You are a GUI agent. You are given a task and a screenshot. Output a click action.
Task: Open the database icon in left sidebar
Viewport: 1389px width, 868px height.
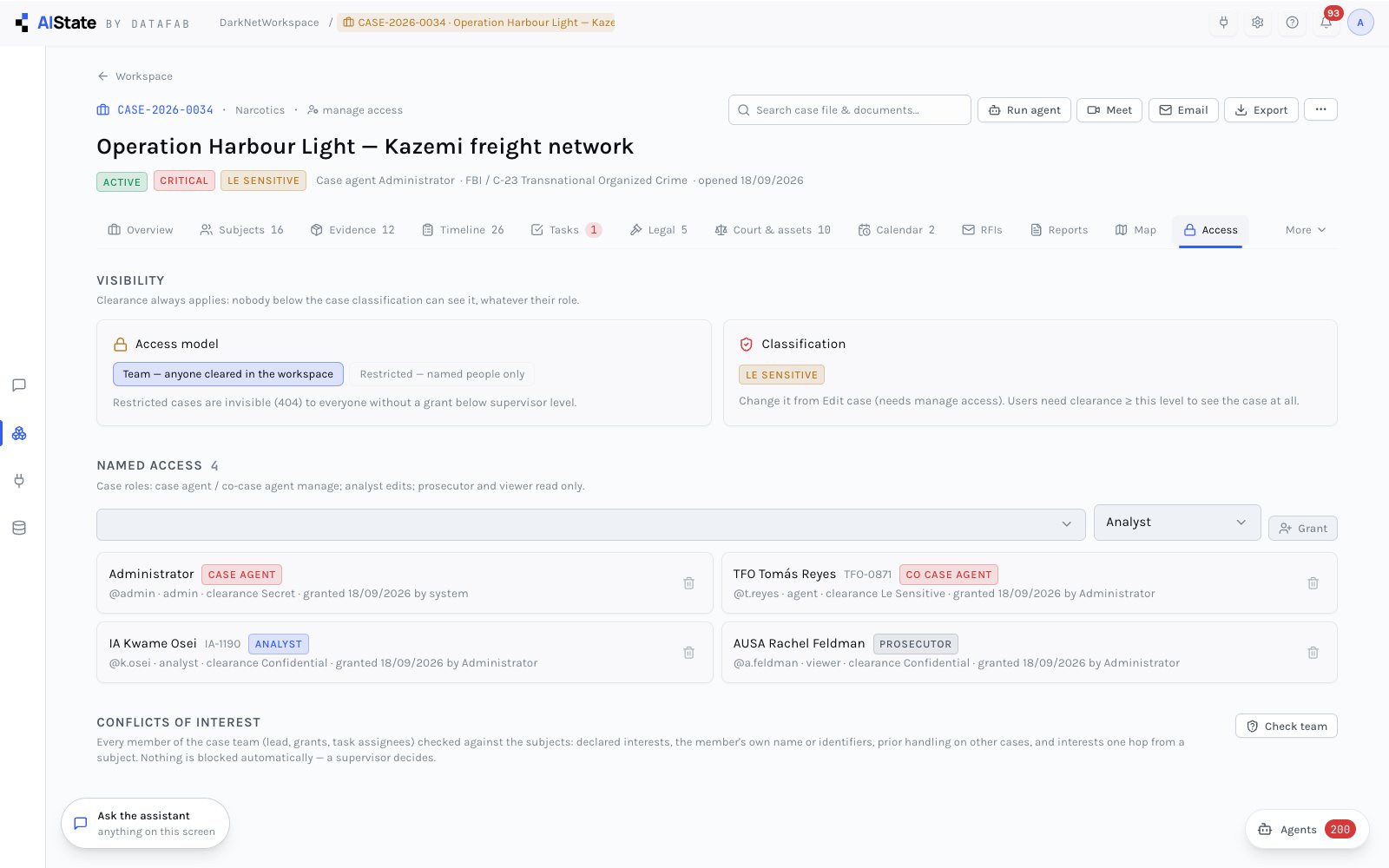19,528
